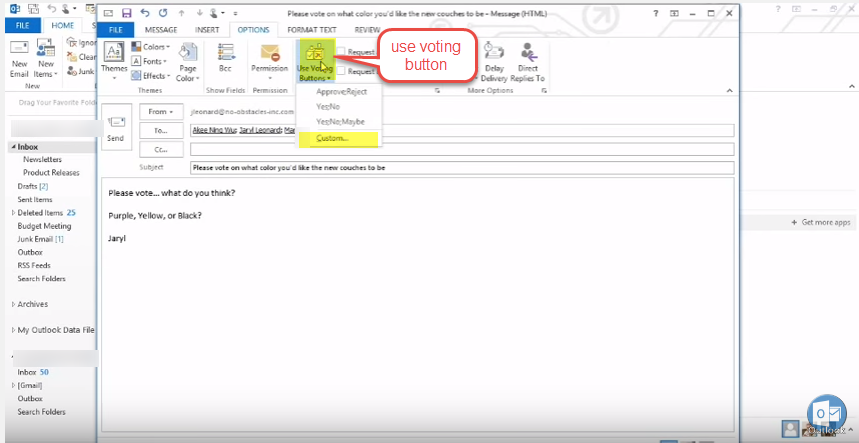Click the Save icon in message toolbar
The height and width of the screenshot is (443, 859).
pyautogui.click(x=127, y=13)
